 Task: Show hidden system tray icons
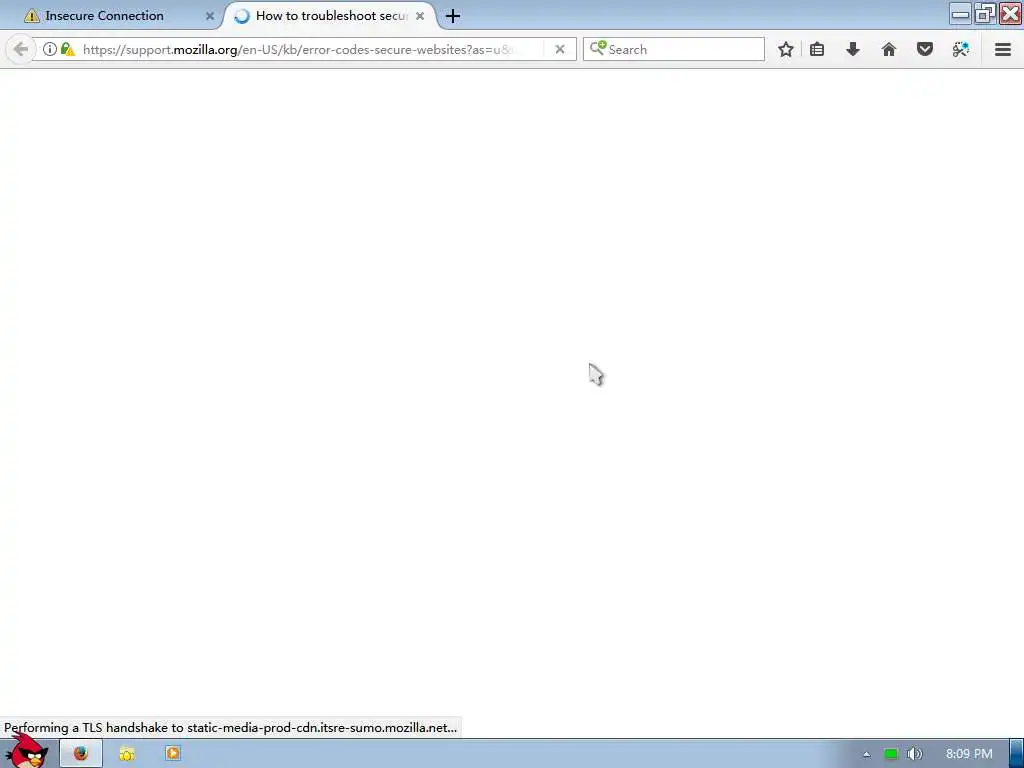(867, 754)
